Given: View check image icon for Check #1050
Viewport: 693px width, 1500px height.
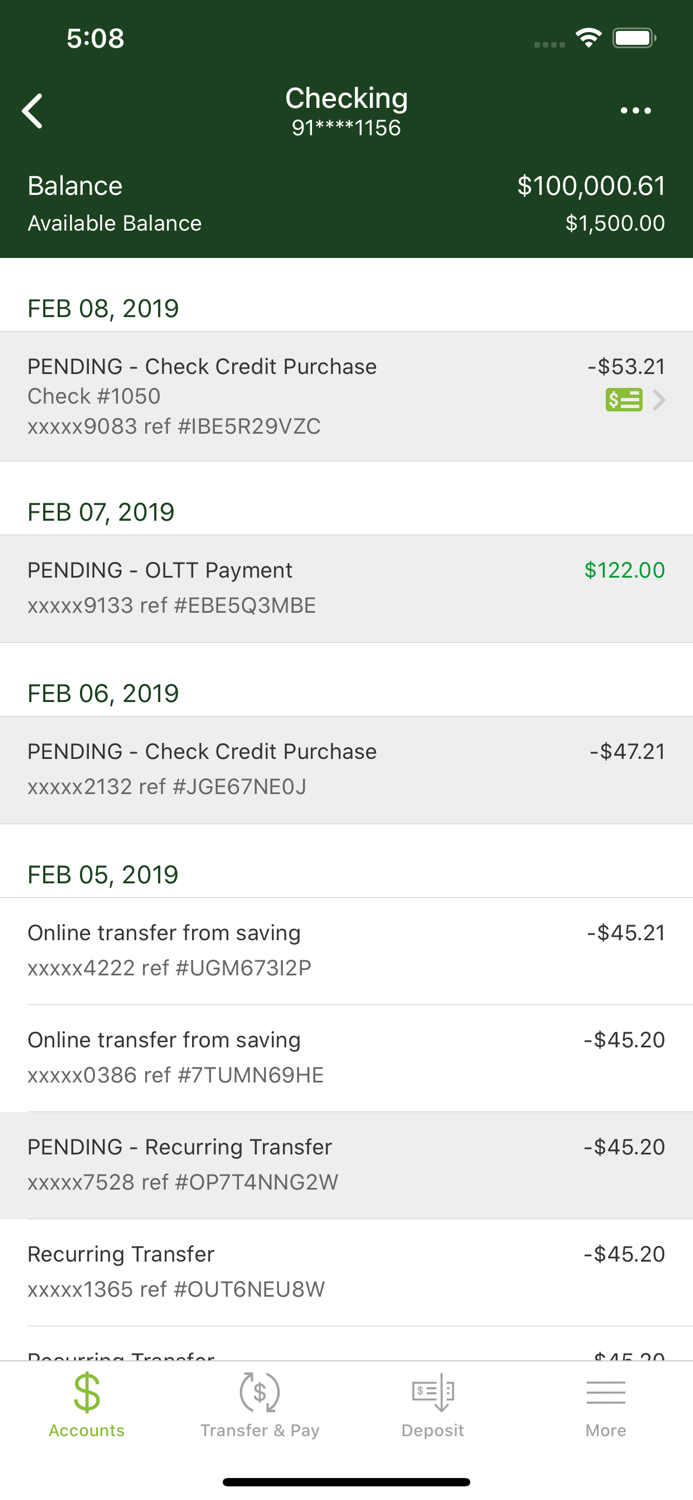Looking at the screenshot, I should tap(624, 400).
